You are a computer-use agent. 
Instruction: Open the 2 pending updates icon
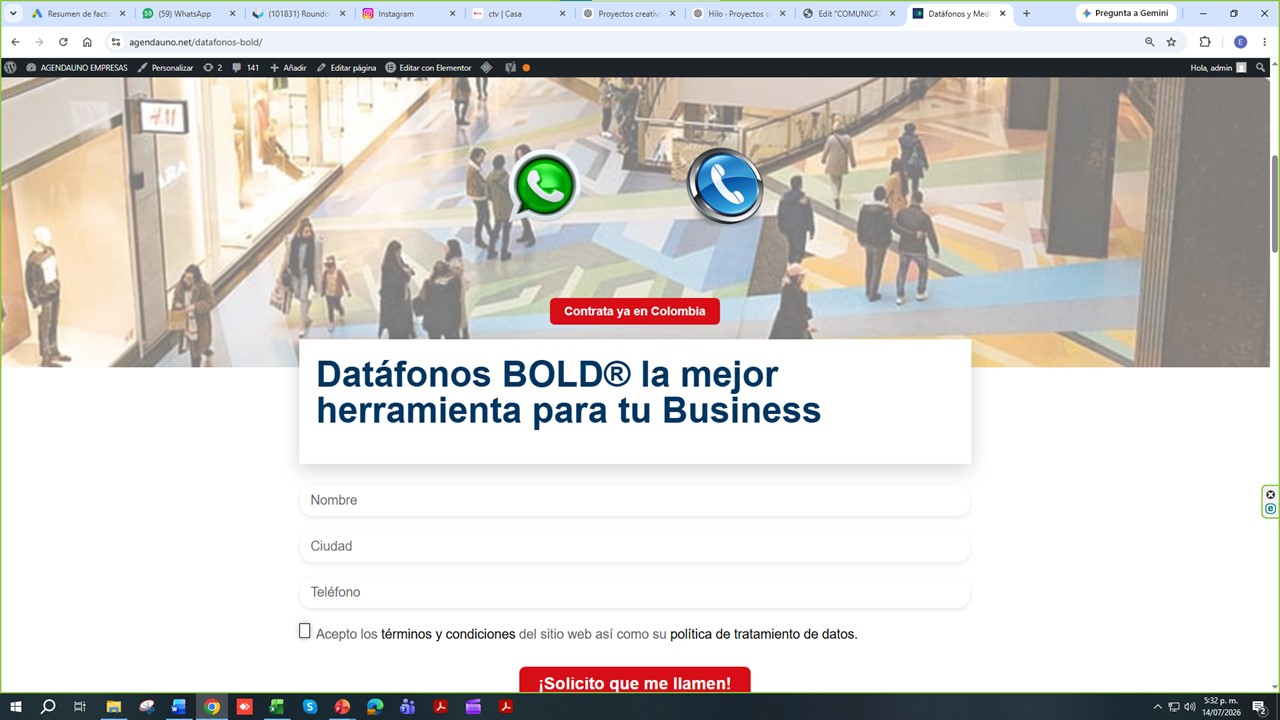[x=212, y=68]
